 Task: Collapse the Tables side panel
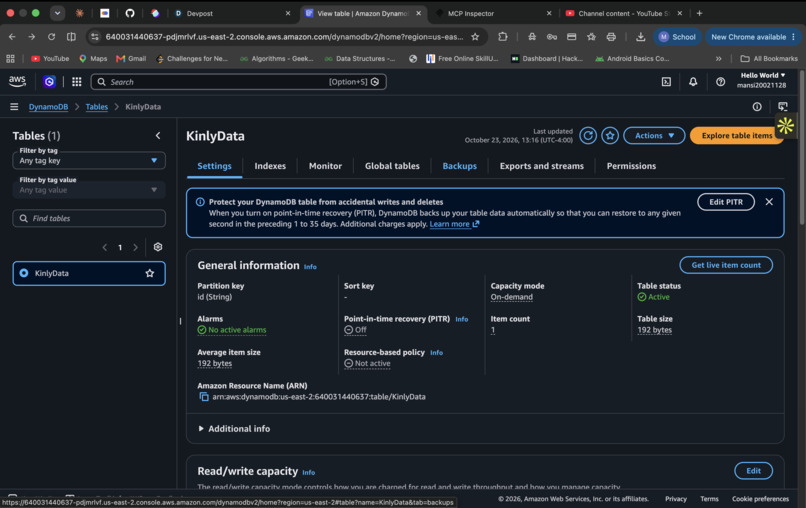pyautogui.click(x=158, y=136)
